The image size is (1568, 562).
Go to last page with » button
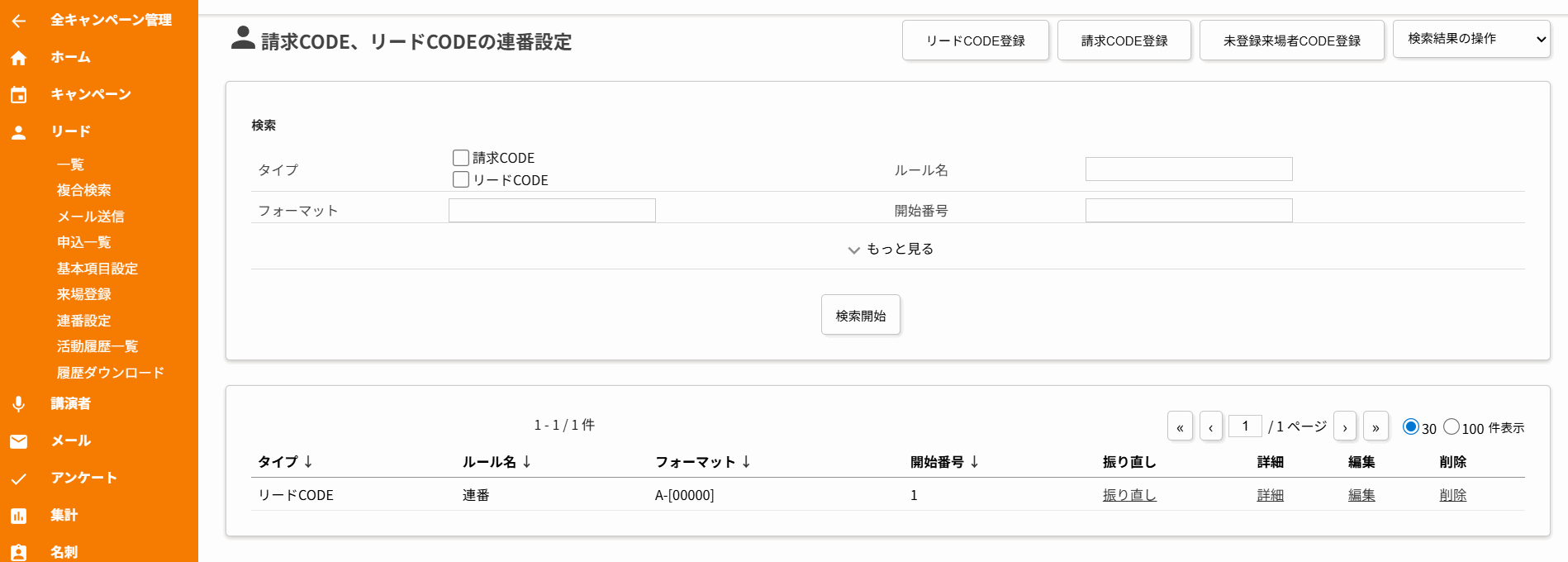(x=1376, y=426)
